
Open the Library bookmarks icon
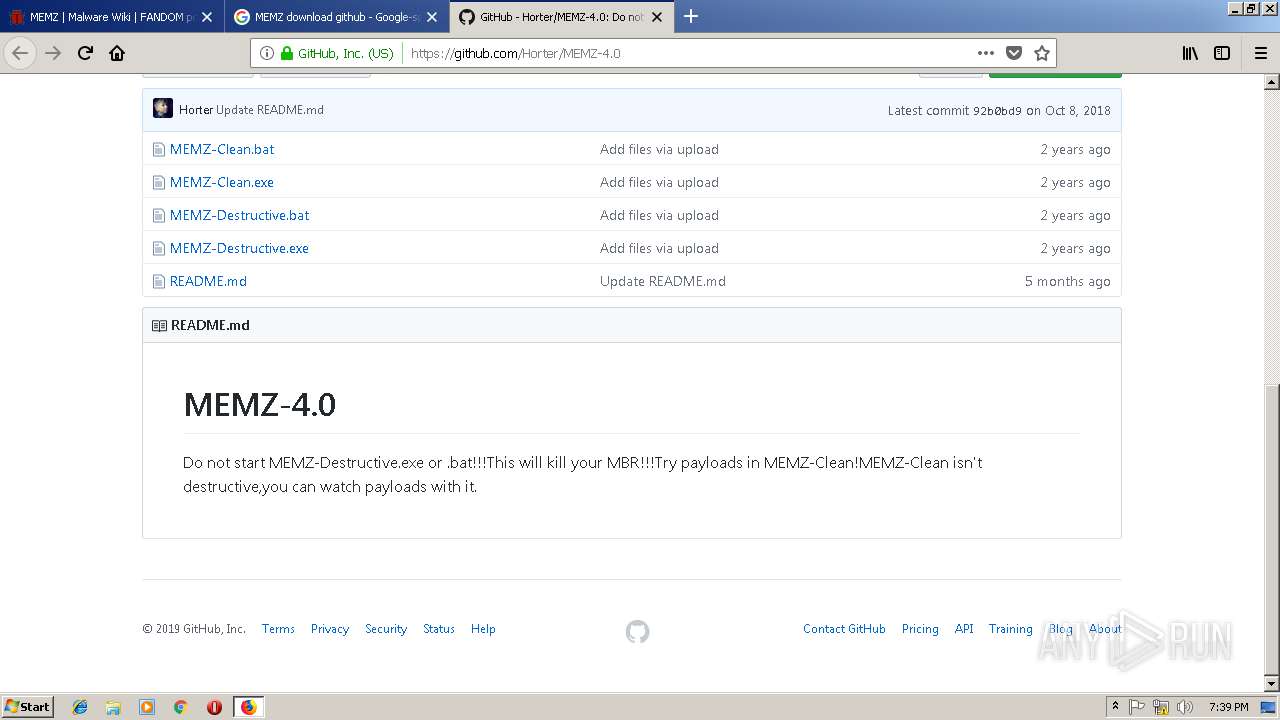[1190, 53]
